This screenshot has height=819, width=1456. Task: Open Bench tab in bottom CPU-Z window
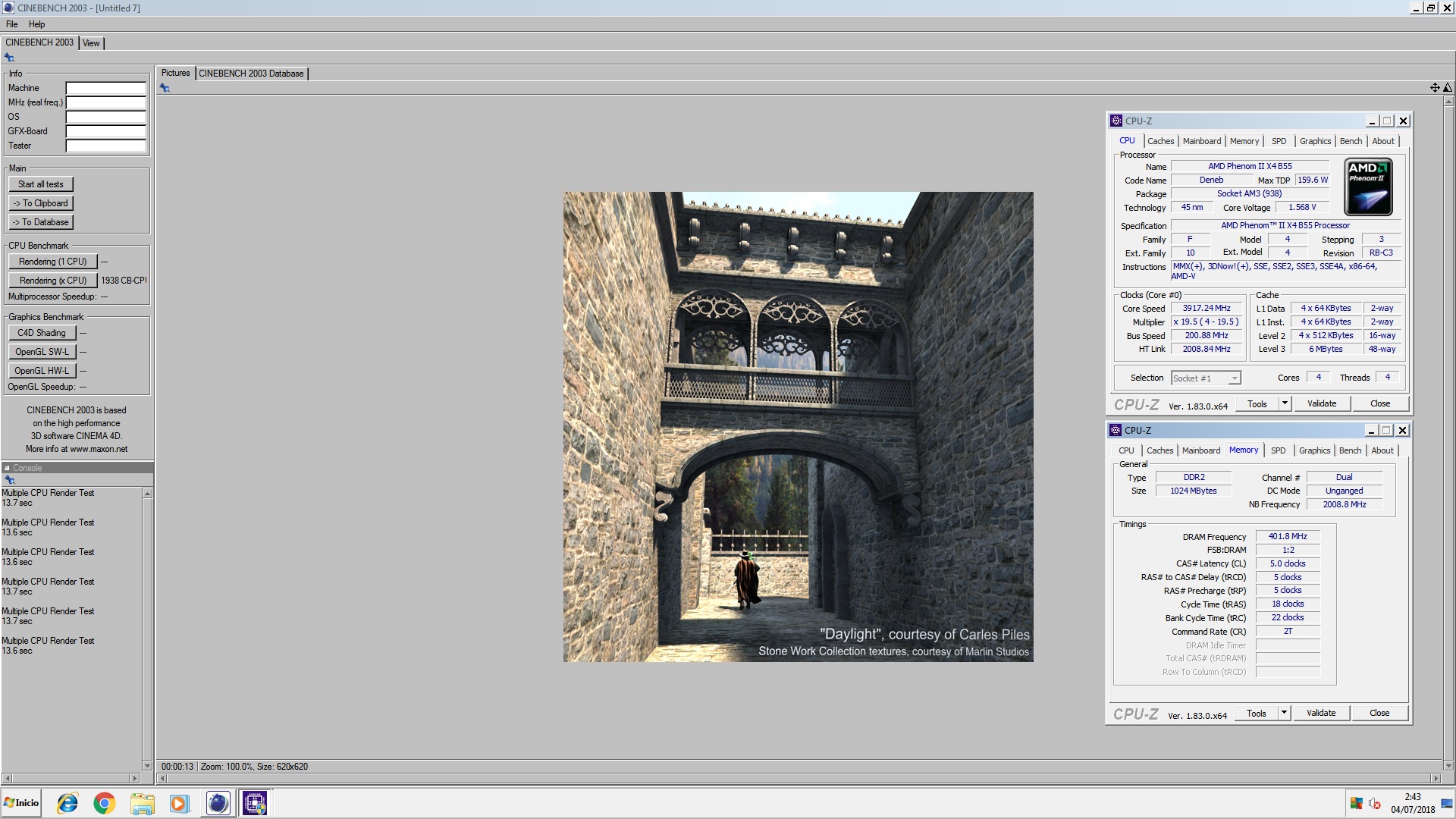1350,450
